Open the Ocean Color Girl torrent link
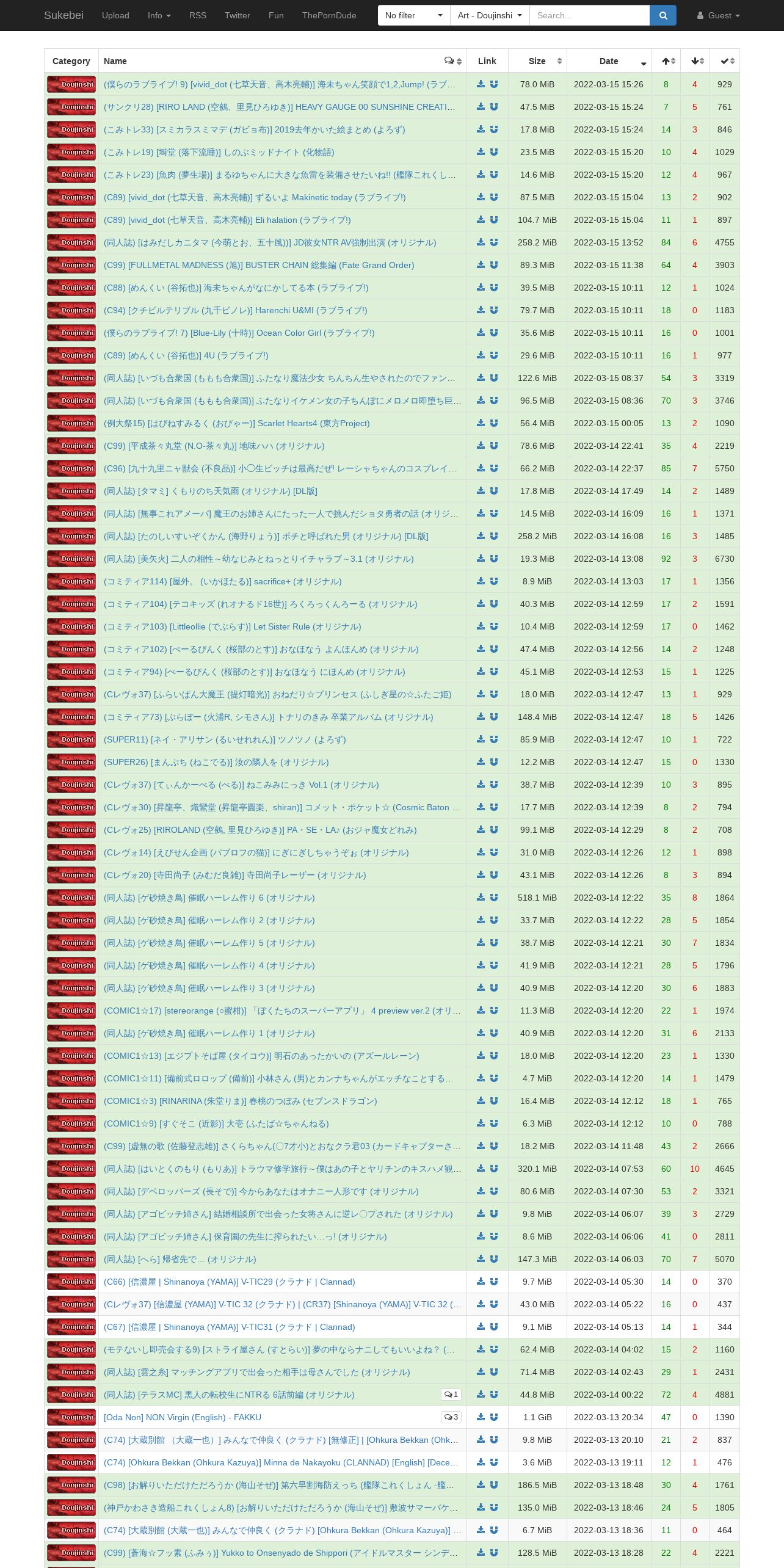The width and height of the screenshot is (784, 1568). coord(239,333)
